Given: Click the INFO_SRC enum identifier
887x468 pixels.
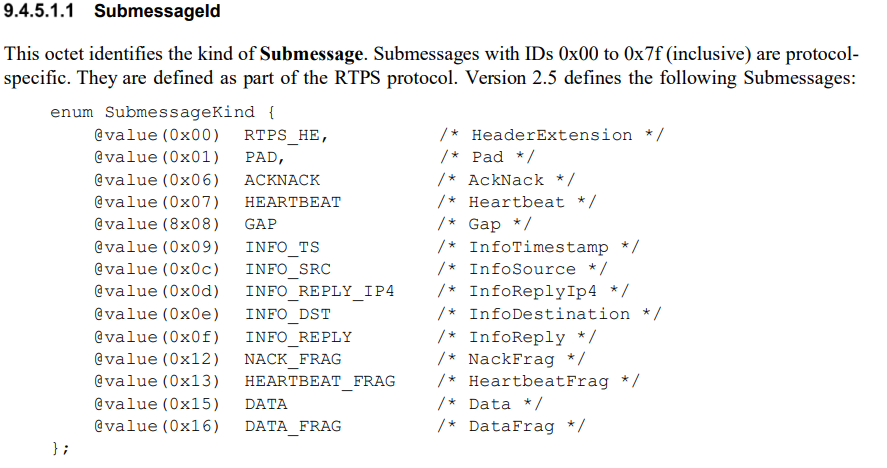Looking at the screenshot, I should pos(287,269).
